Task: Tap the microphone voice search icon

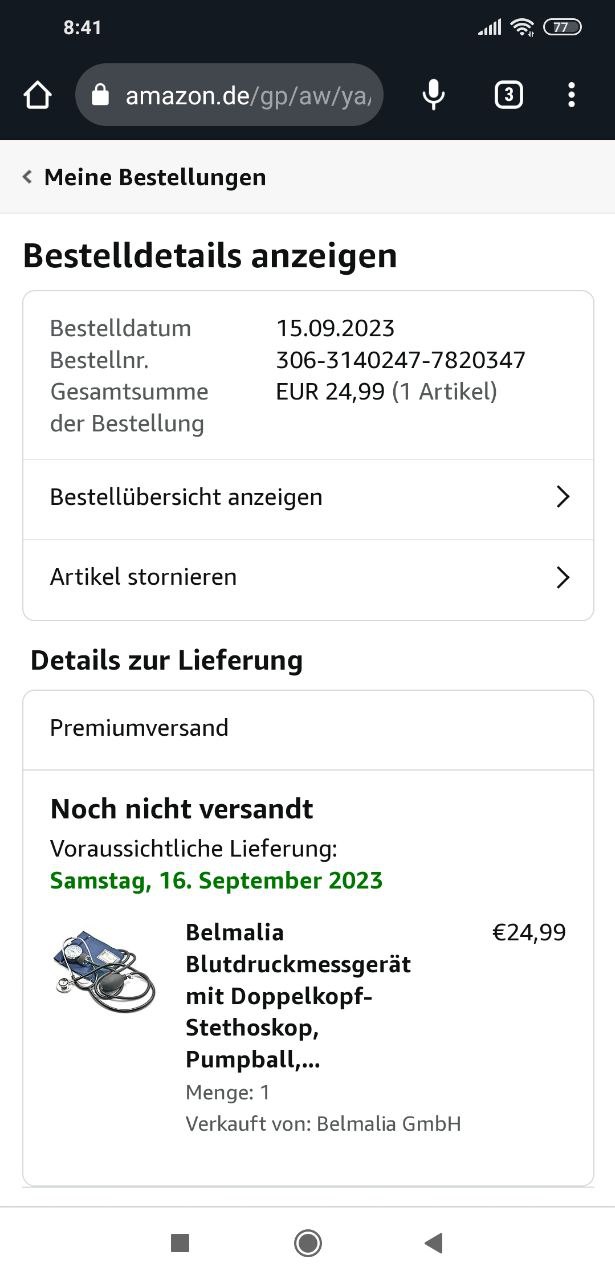Action: pos(433,95)
